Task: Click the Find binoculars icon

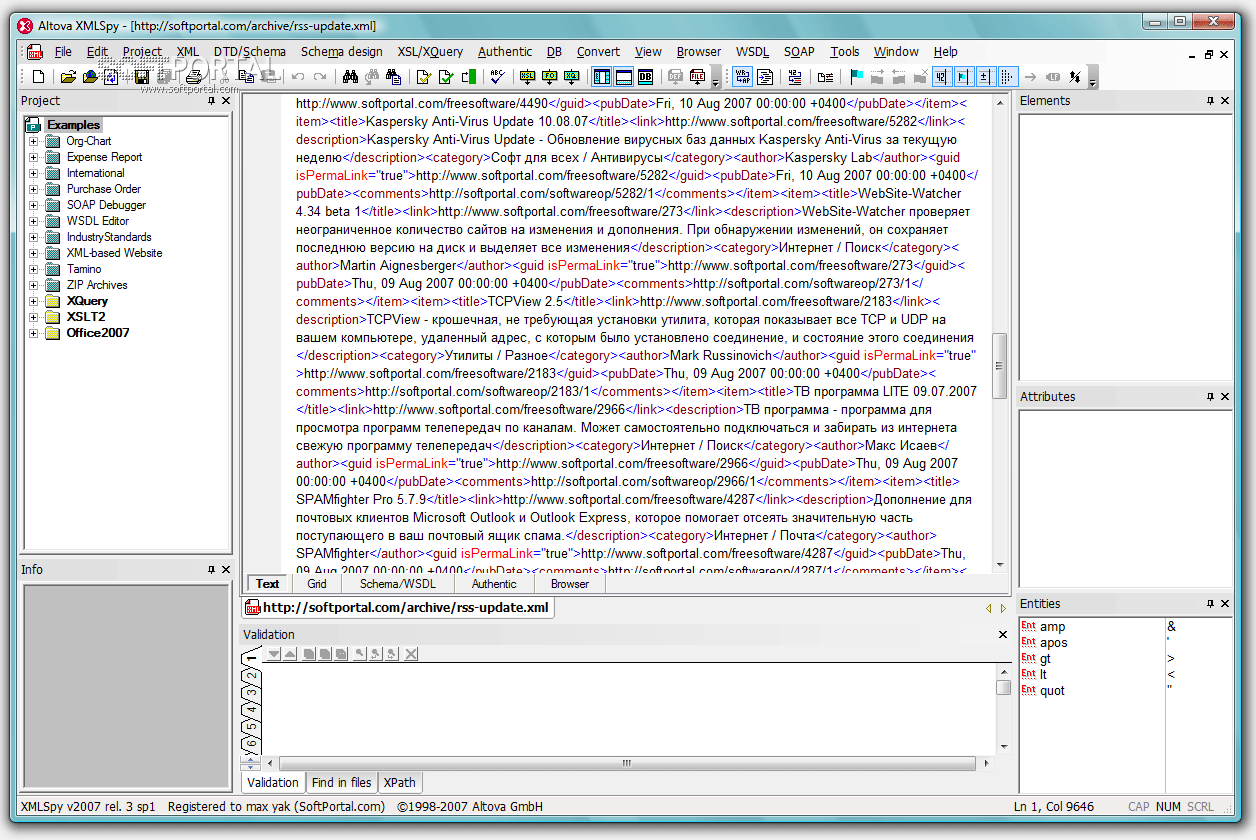Action: (350, 77)
